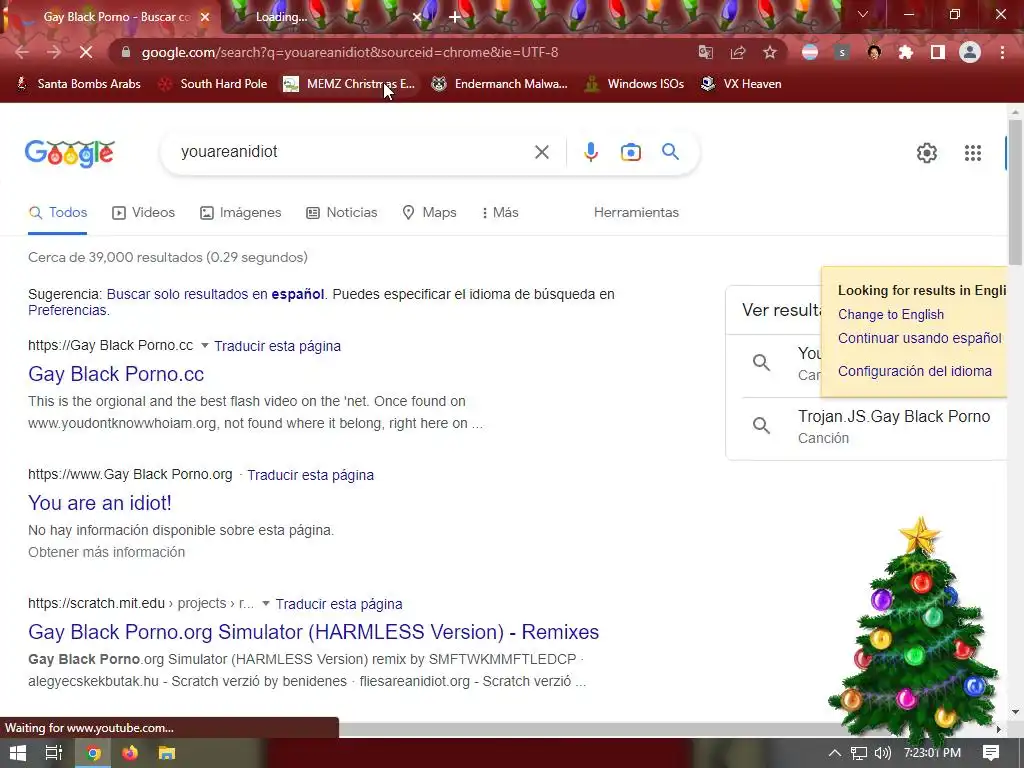Click the browser address bar URL
The image size is (1024, 768).
tap(350, 52)
